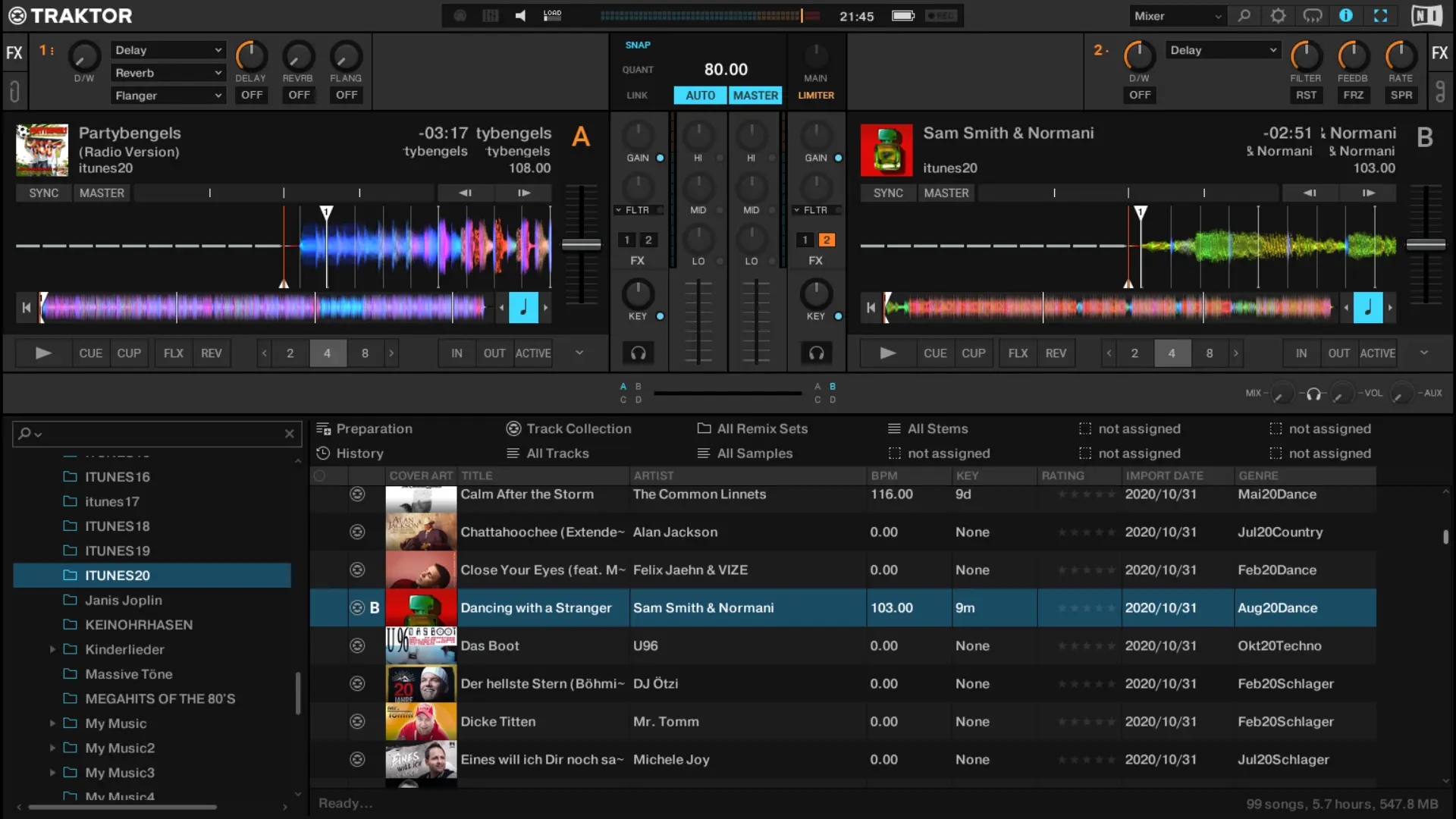Open FX unit 2 Delay dropdown
Viewport: 1456px width, 819px height.
pos(1223,50)
